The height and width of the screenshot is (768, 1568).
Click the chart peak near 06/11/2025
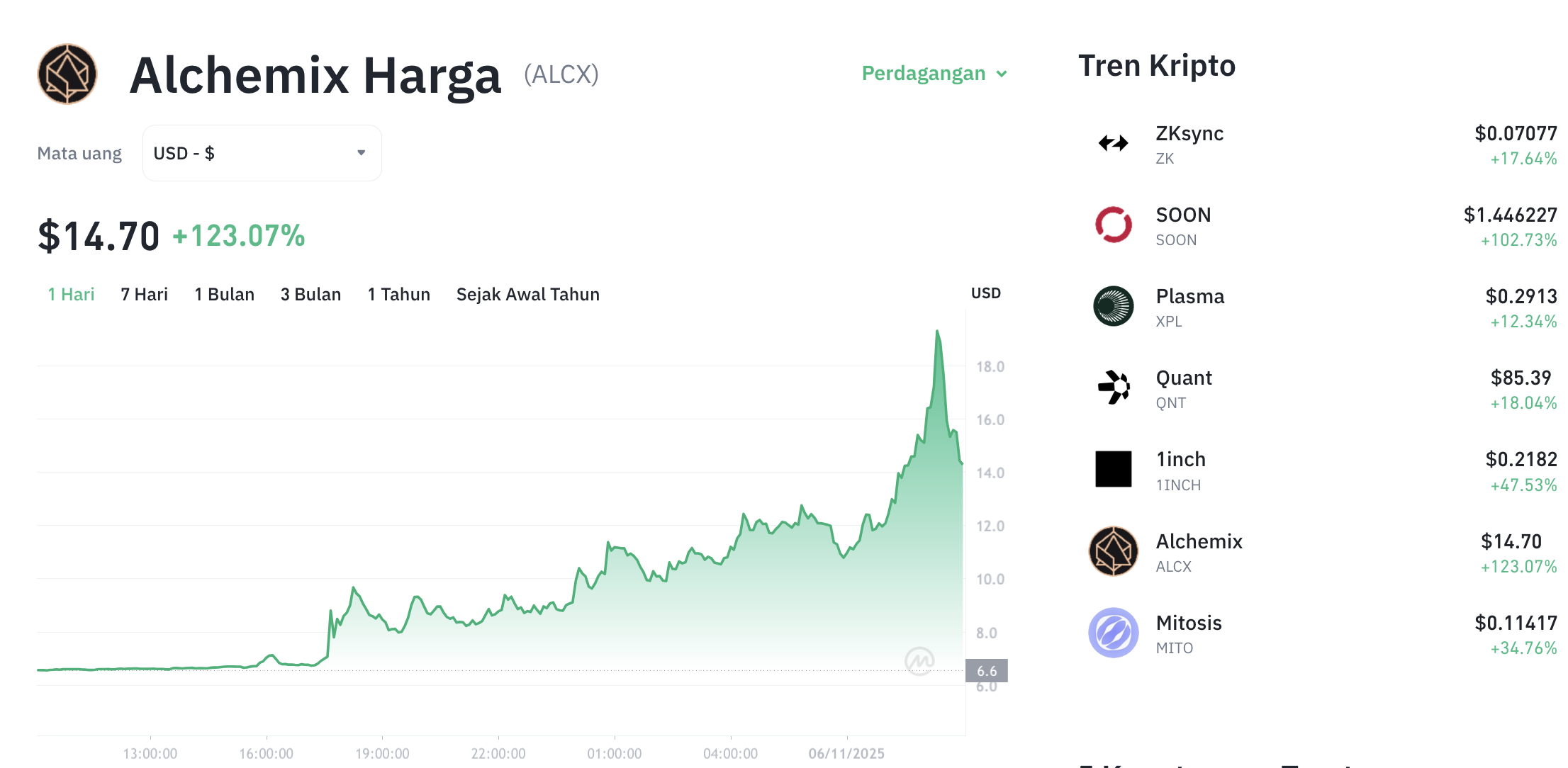[937, 331]
